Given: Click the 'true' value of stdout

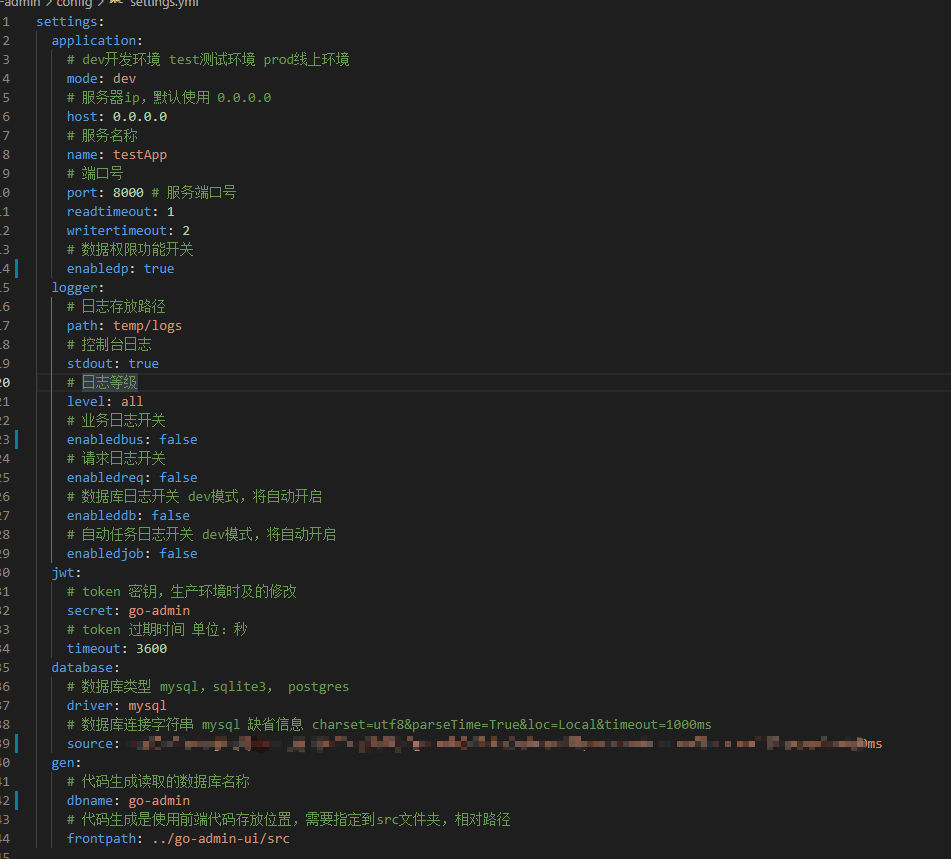Looking at the screenshot, I should click(x=144, y=364).
